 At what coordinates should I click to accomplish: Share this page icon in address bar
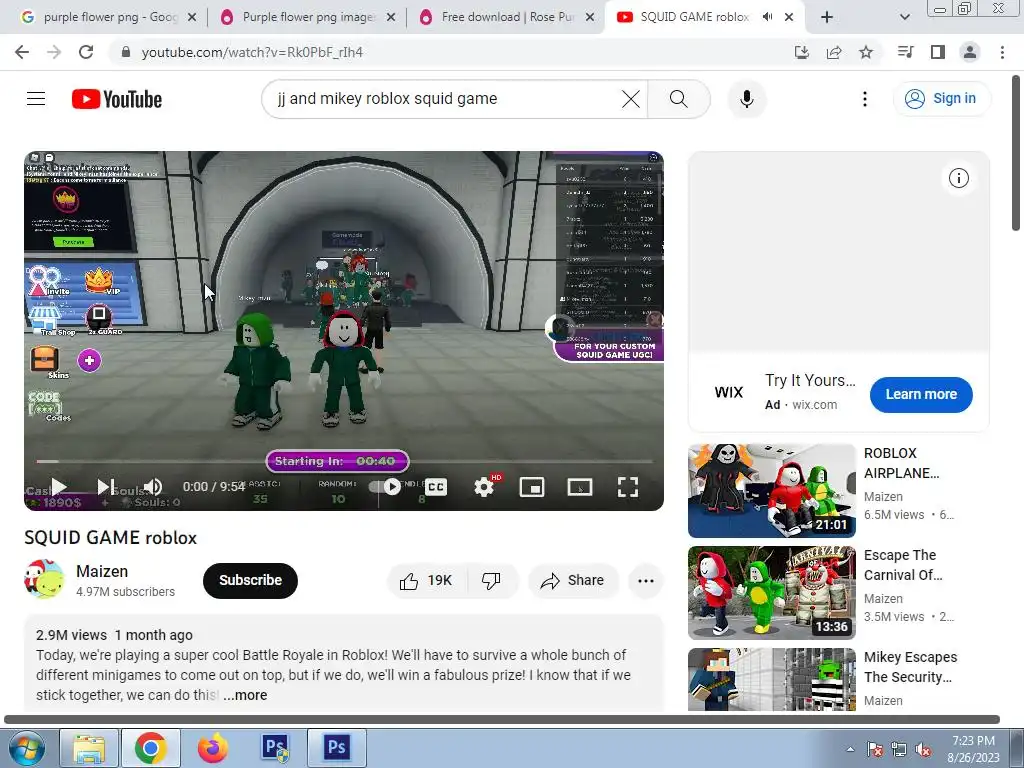point(833,52)
